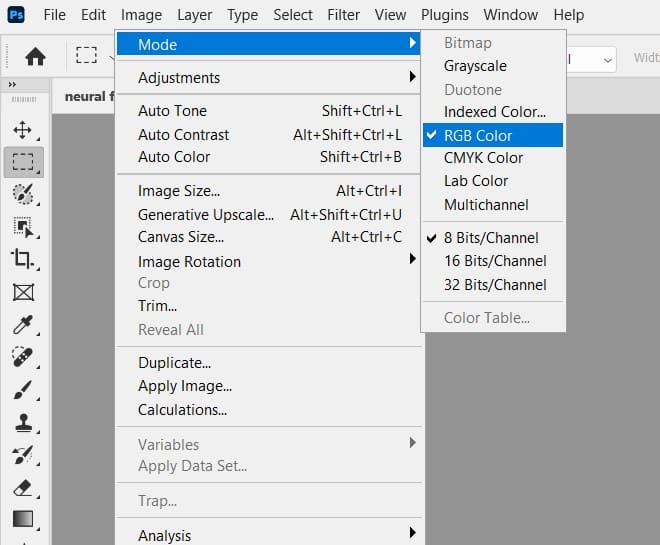
Task: Open Canvas Size... dialog
Action: tap(269, 237)
